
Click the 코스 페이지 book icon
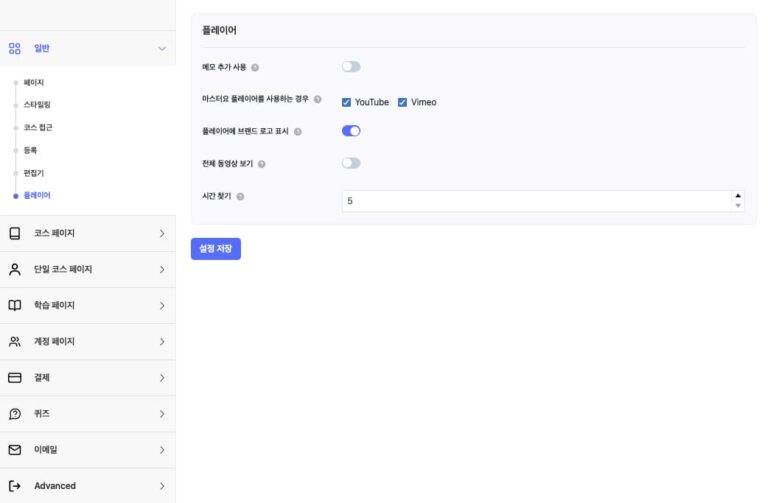pyautogui.click(x=15, y=234)
